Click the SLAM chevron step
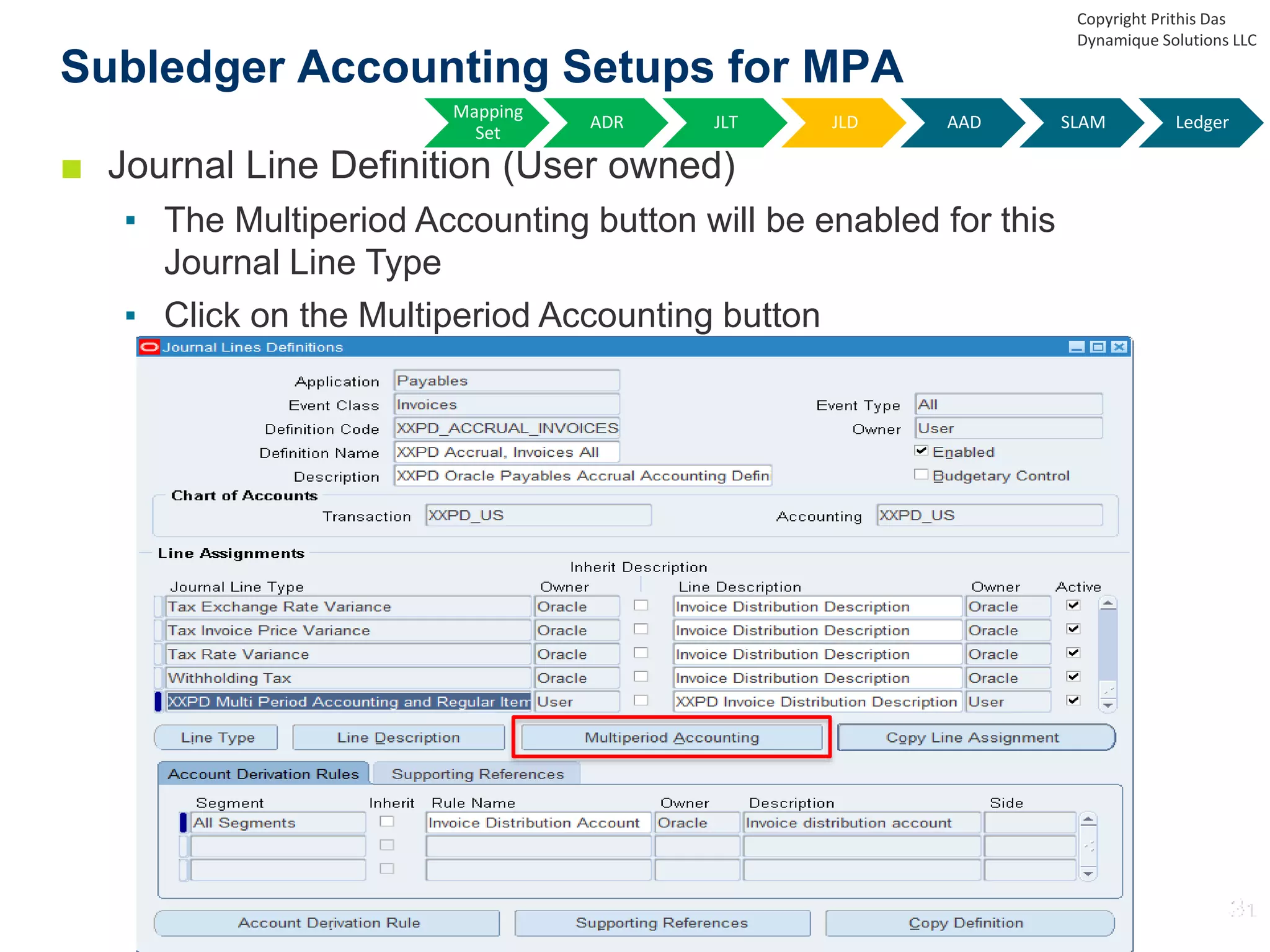Image resolution: width=1270 pixels, height=952 pixels. [x=1083, y=122]
